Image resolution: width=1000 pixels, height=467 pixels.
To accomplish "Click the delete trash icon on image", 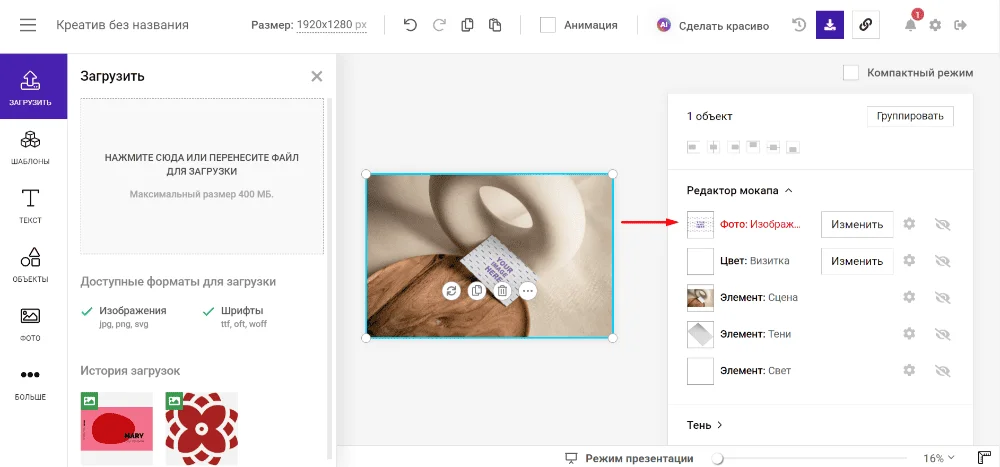I will [x=502, y=291].
